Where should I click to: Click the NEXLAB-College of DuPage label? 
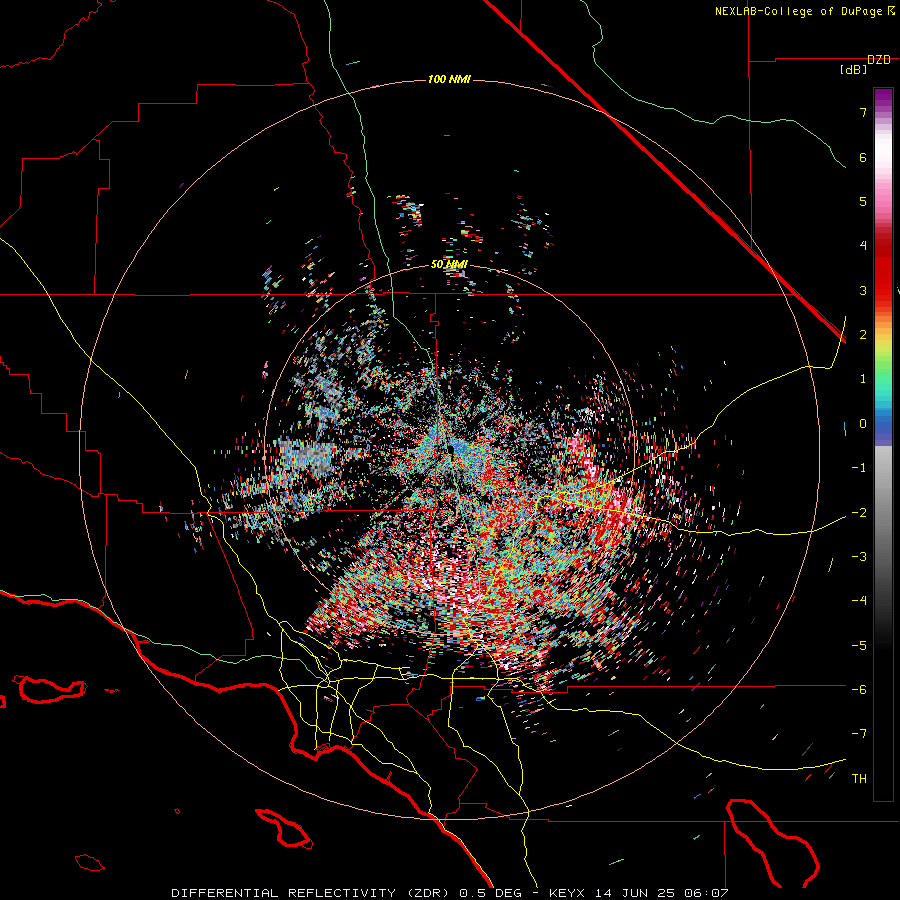pos(804,11)
